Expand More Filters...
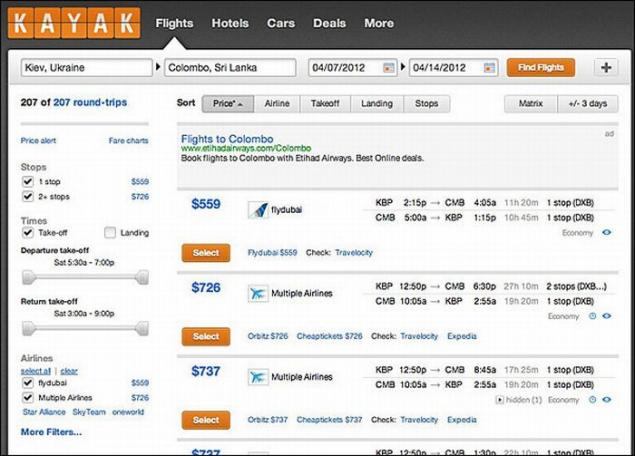Screen dimensions: 635x456 51,432
